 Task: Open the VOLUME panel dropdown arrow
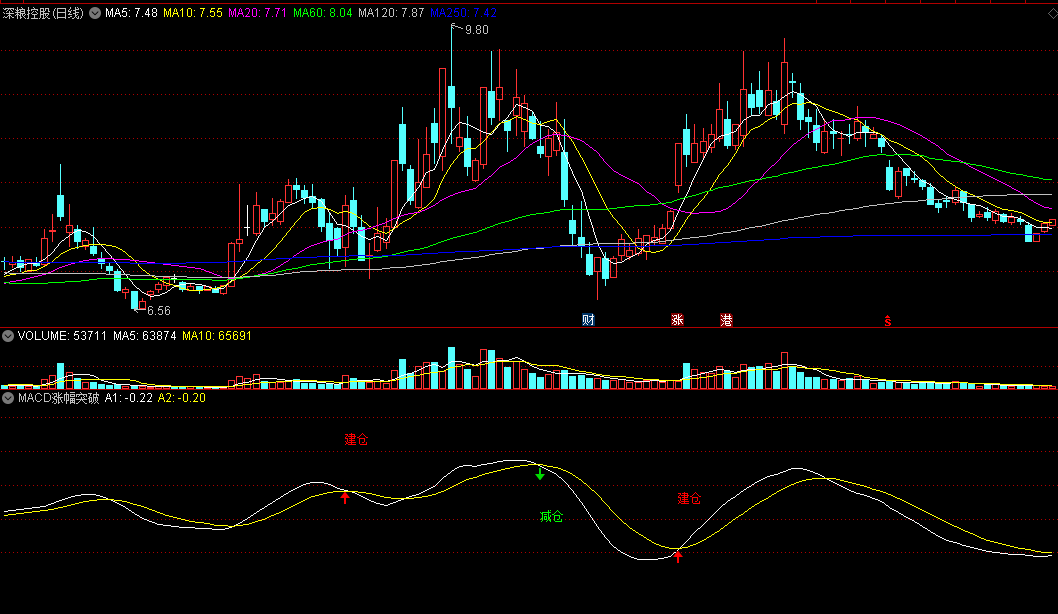[8, 335]
